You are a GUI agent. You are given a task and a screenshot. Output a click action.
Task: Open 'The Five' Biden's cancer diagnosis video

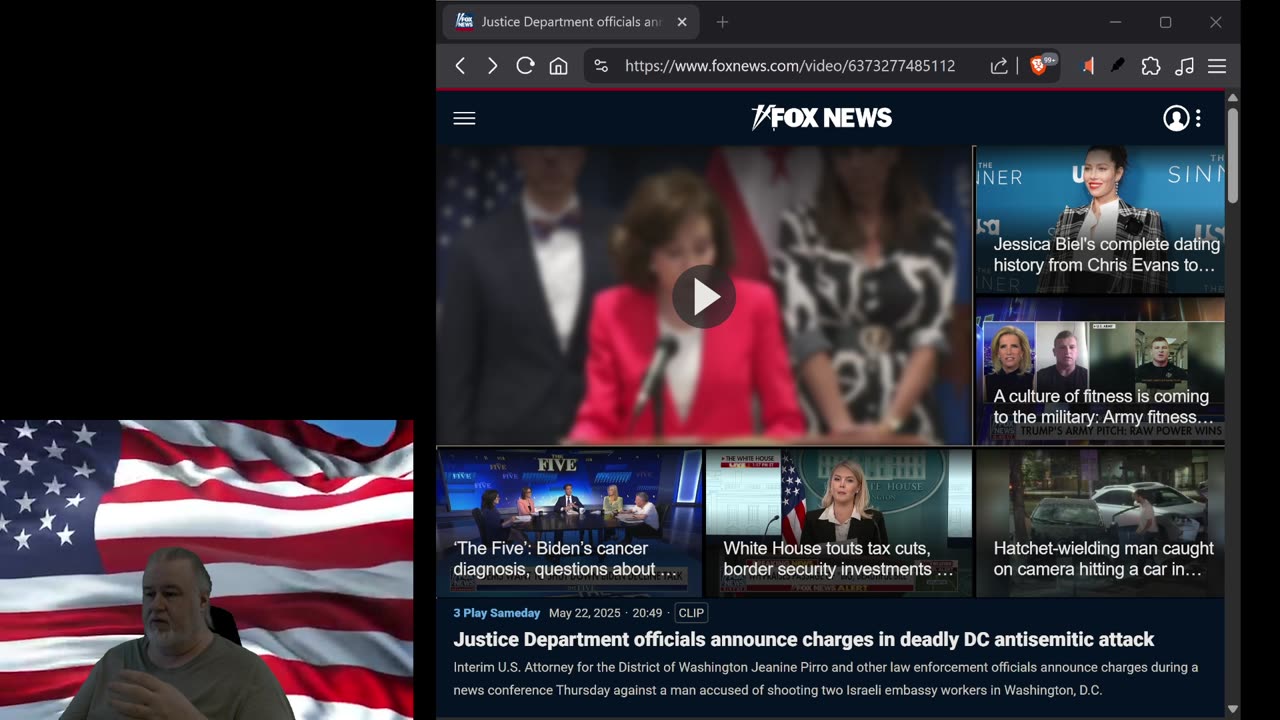[x=569, y=522]
